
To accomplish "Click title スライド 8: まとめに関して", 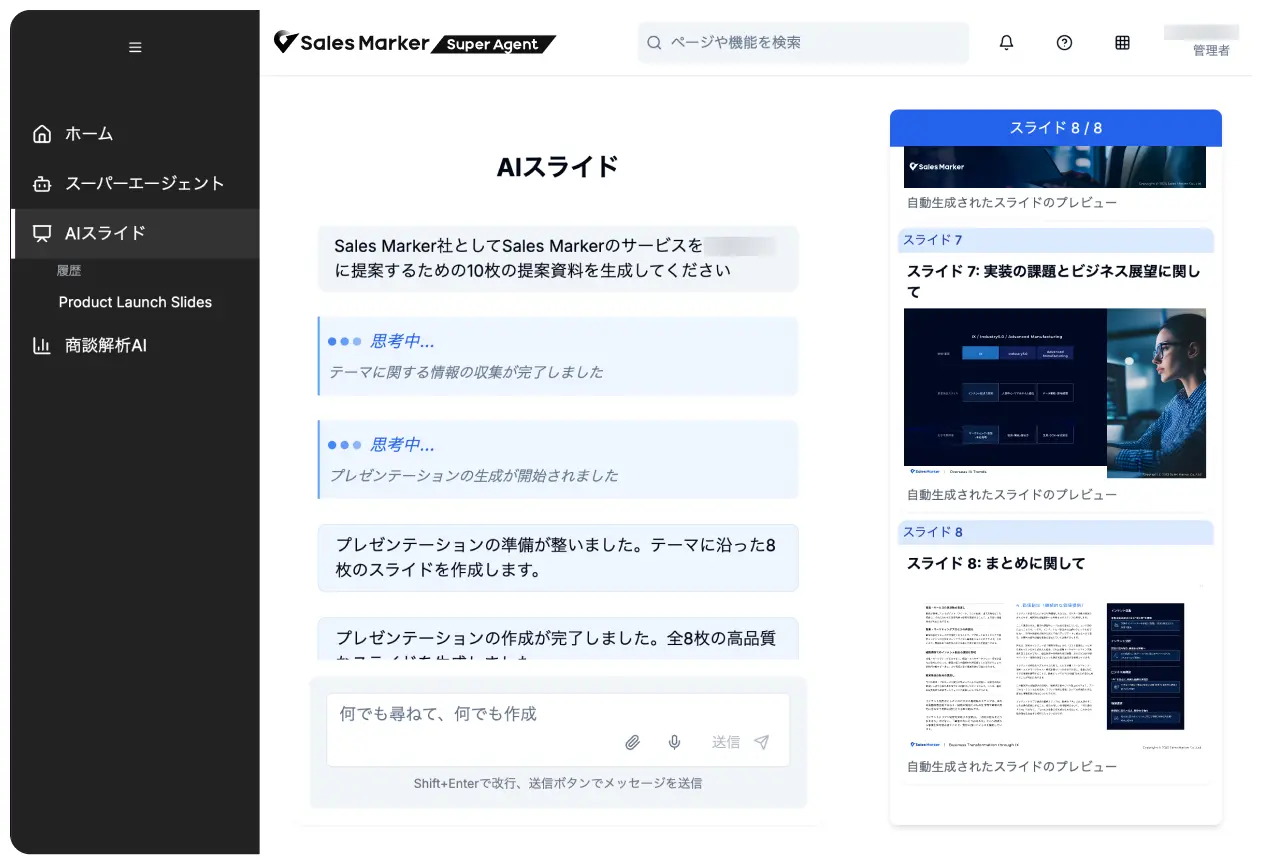I will tap(996, 563).
